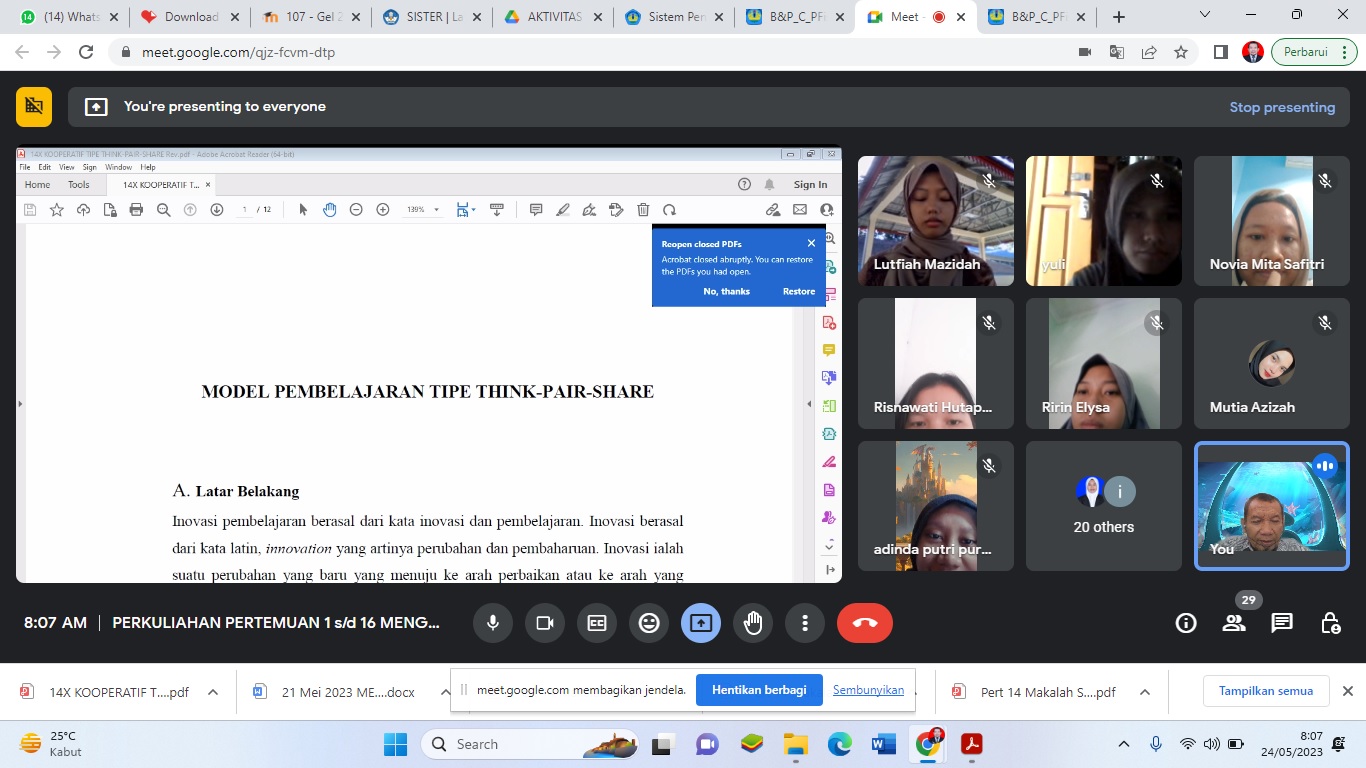The height and width of the screenshot is (768, 1366).
Task: Leave the call with red hang-up button
Action: click(x=865, y=623)
